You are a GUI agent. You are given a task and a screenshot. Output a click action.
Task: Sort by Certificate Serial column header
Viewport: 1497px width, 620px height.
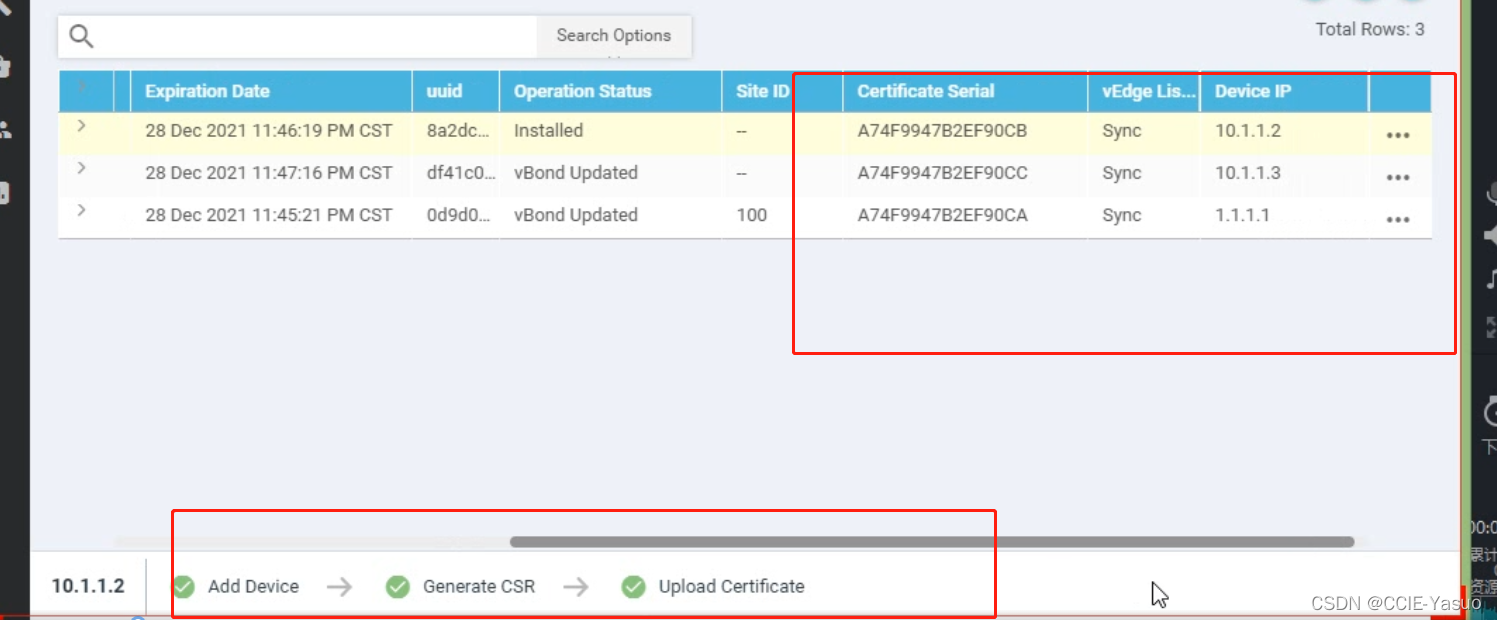926,91
